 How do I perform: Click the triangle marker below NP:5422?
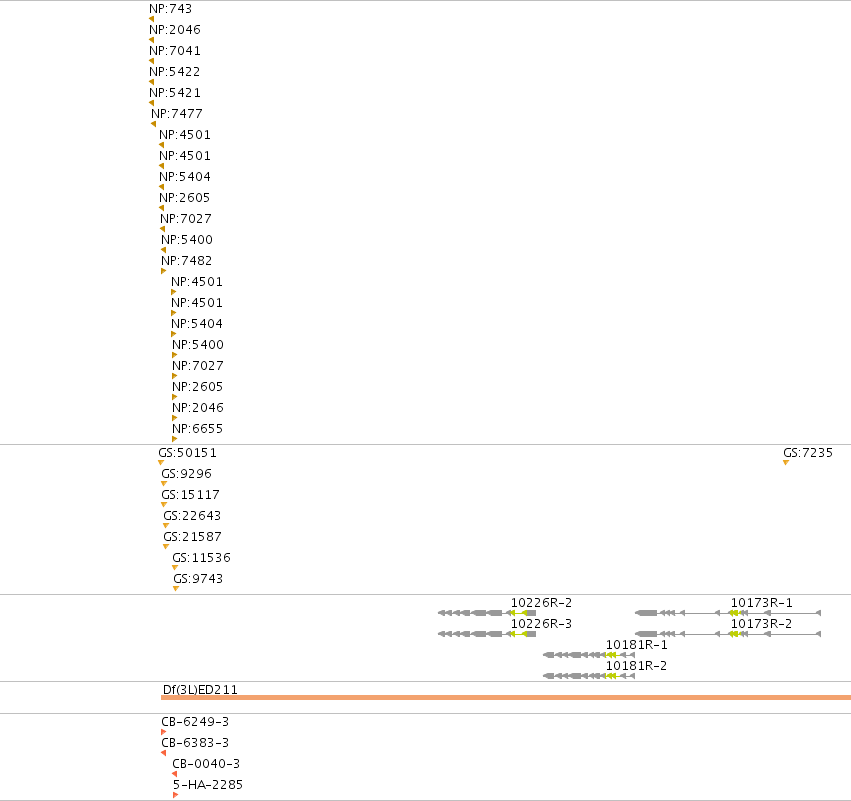[151, 82]
